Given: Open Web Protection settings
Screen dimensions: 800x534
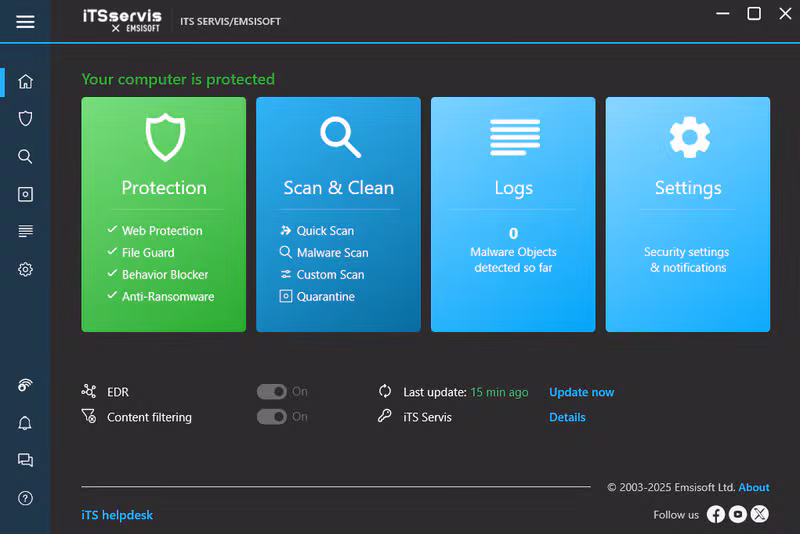Looking at the screenshot, I should pyautogui.click(x=162, y=231).
